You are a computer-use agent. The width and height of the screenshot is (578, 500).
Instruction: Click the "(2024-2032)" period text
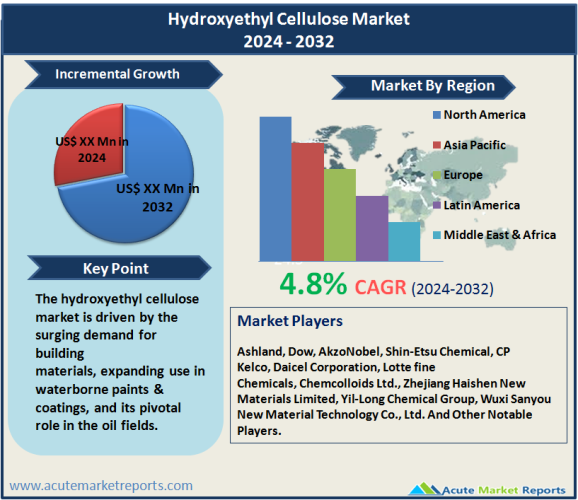[452, 289]
